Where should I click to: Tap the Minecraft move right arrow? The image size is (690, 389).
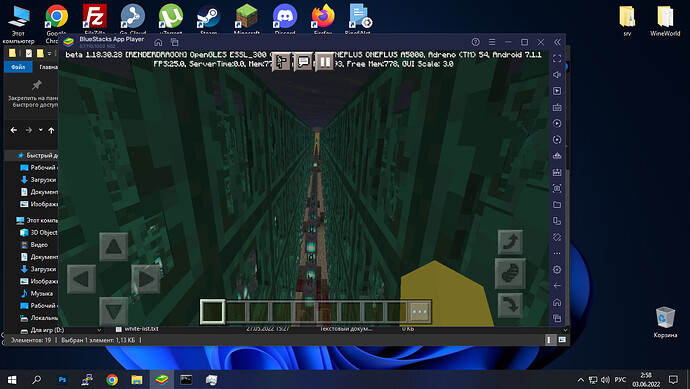pyautogui.click(x=146, y=279)
